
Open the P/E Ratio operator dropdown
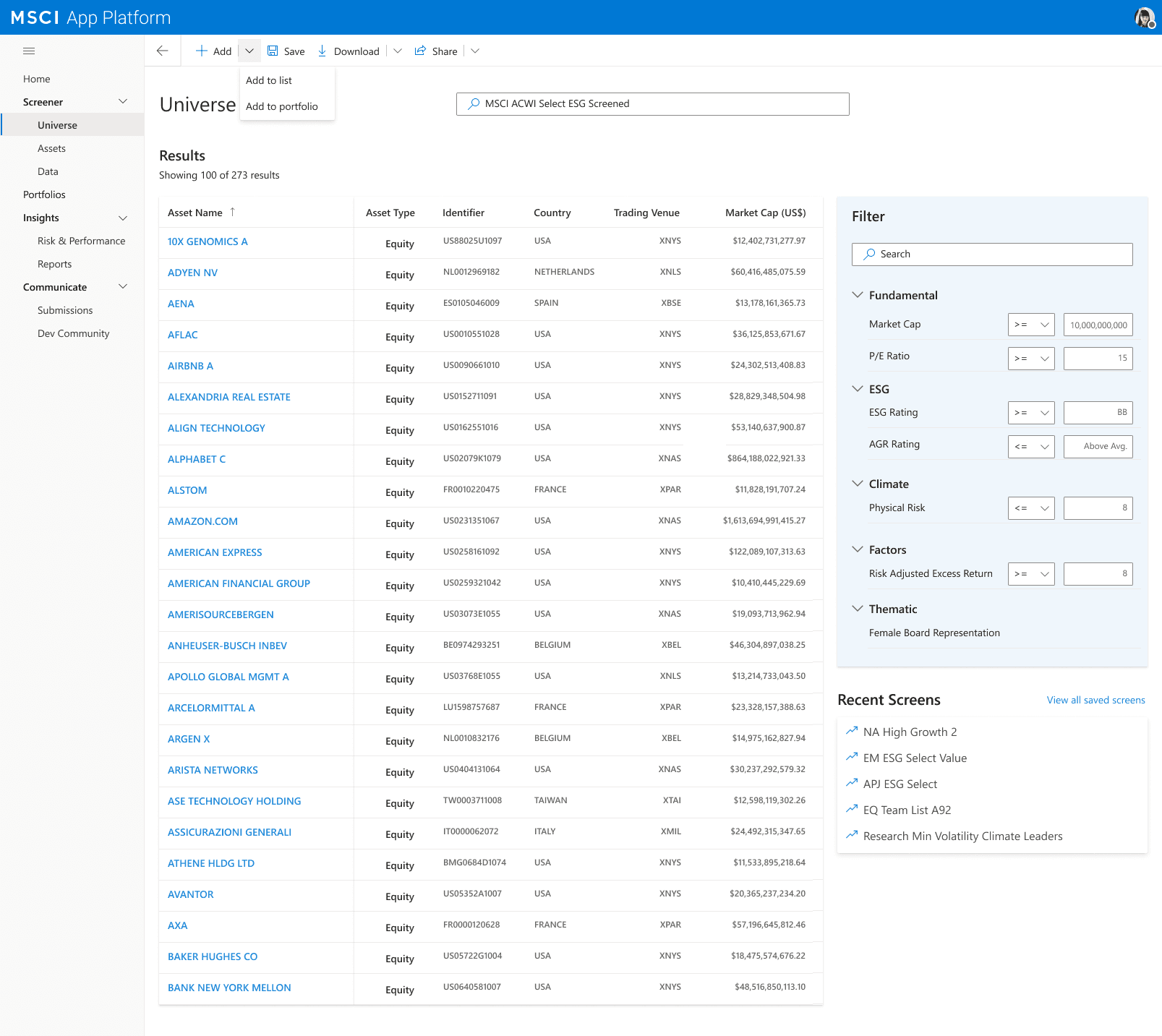tap(1031, 358)
